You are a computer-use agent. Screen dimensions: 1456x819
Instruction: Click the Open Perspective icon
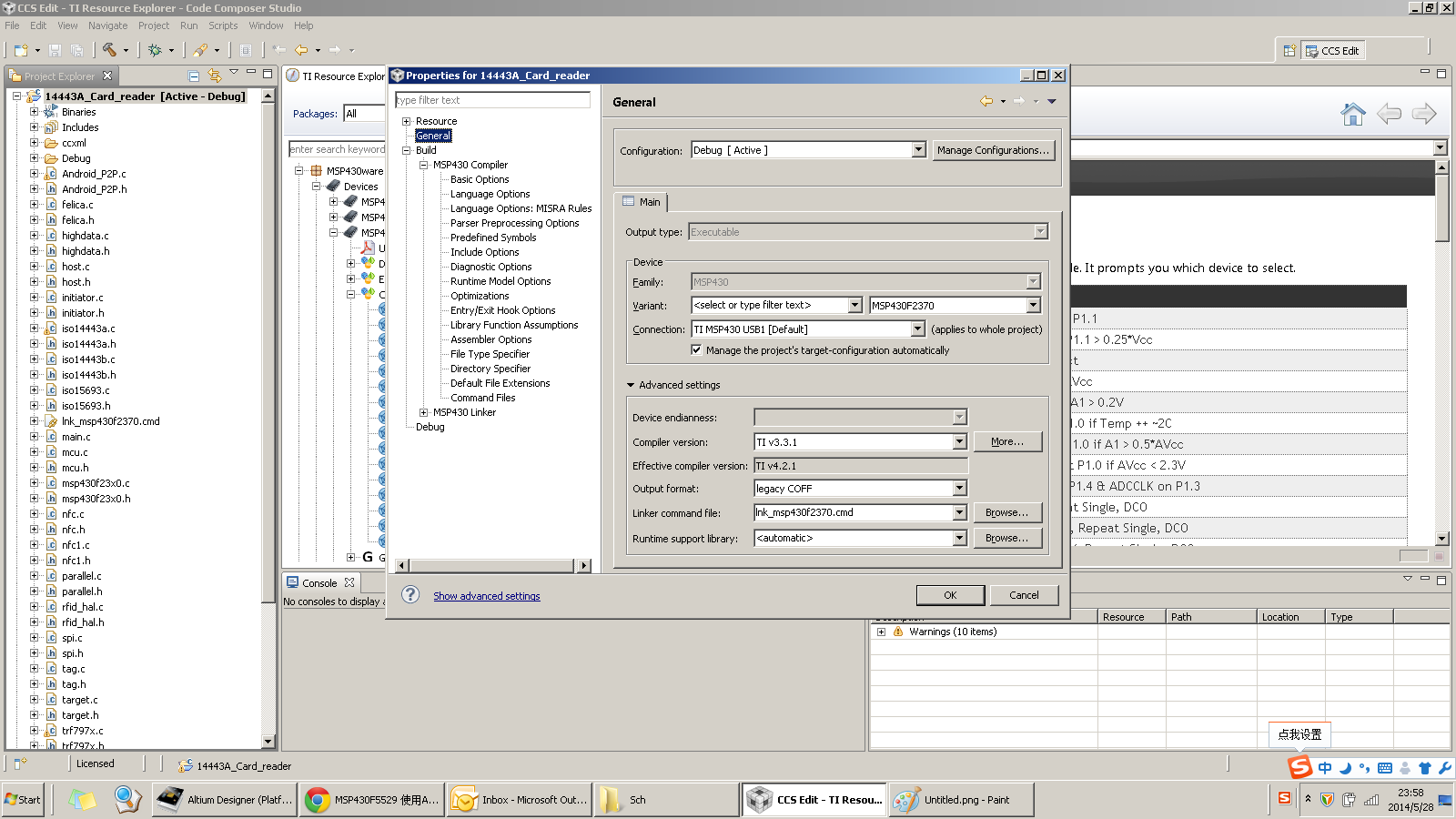1289,51
